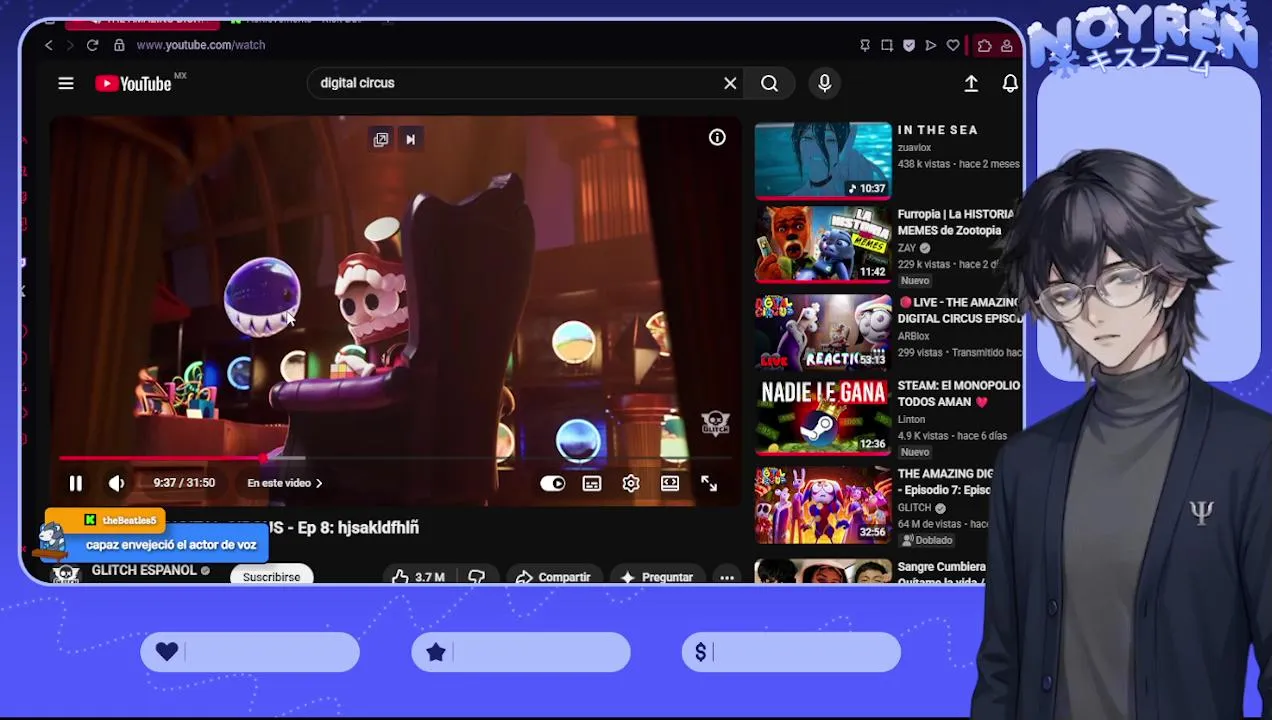Screen dimensions: 1272x720
Task: Click the play-arrow icon in browser toolbar
Action: coord(931,45)
